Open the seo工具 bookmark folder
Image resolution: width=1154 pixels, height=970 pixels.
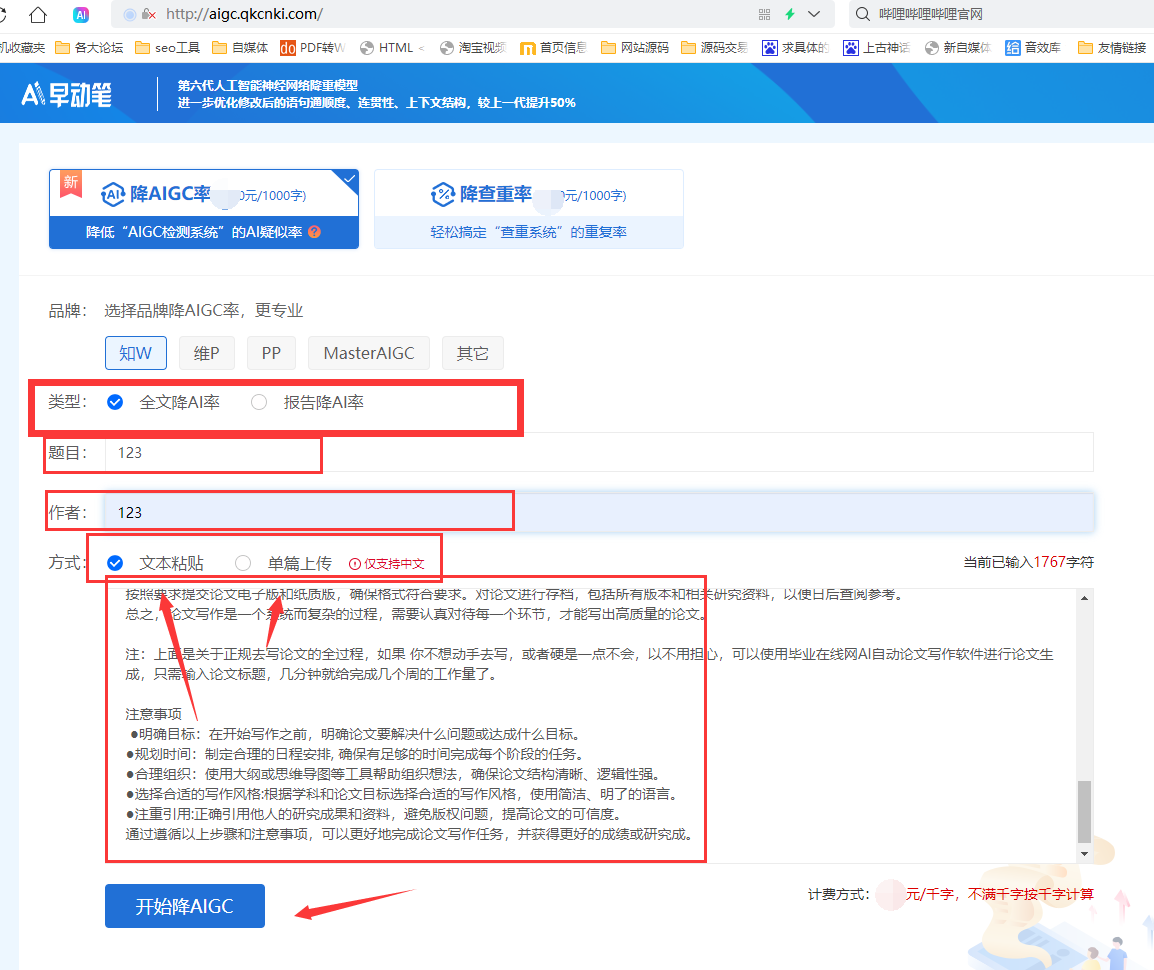click(x=168, y=48)
